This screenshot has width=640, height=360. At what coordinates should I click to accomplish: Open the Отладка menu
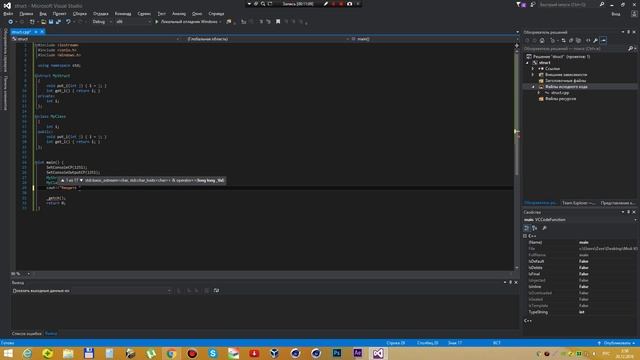[x=100, y=13]
